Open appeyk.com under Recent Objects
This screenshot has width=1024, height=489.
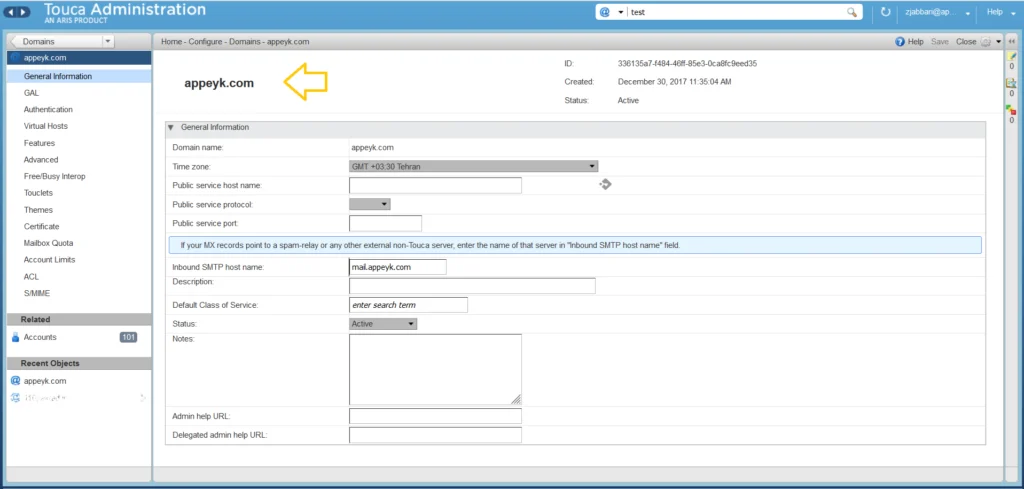click(x=45, y=381)
